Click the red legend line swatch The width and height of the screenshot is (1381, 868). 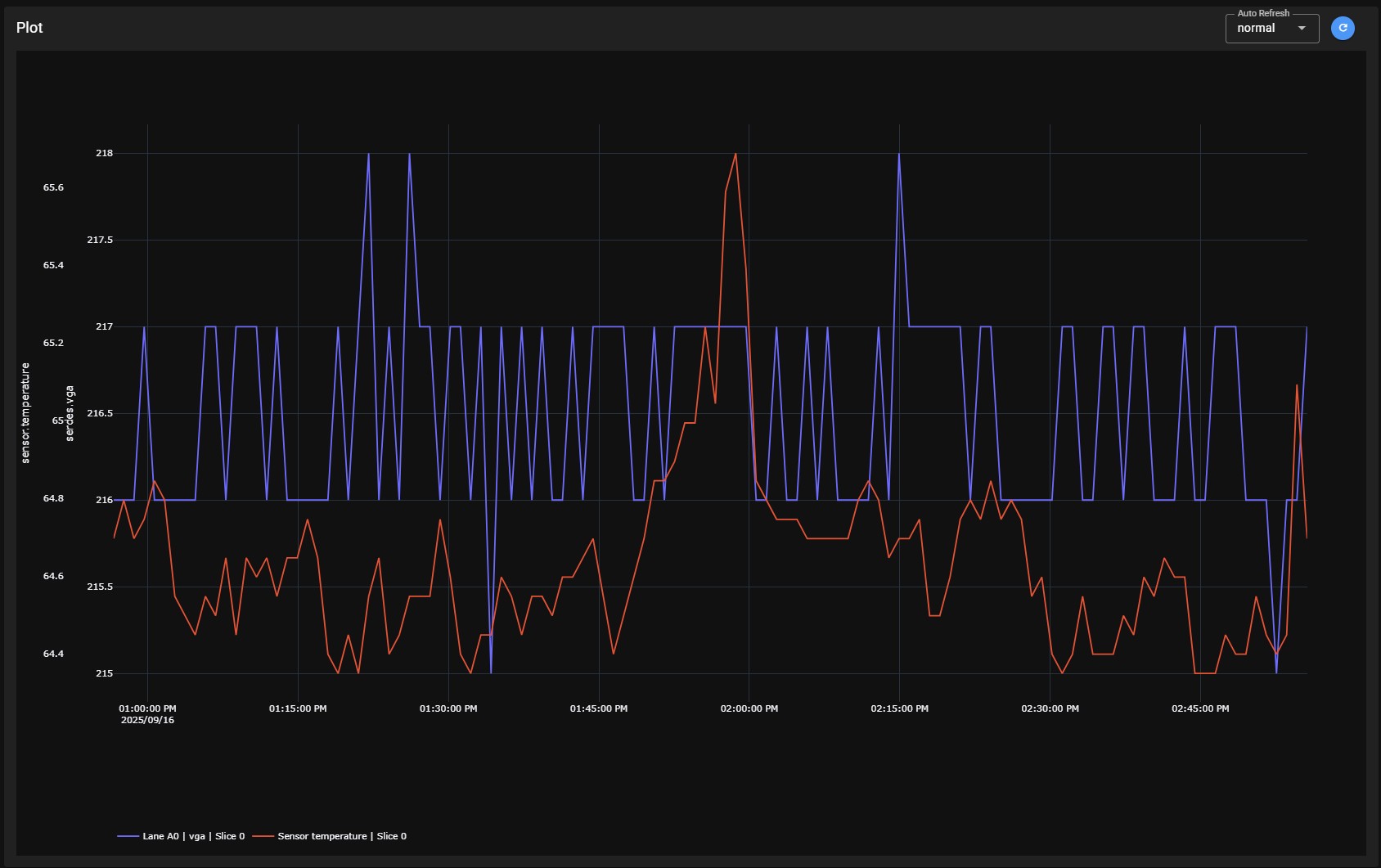[x=263, y=836]
